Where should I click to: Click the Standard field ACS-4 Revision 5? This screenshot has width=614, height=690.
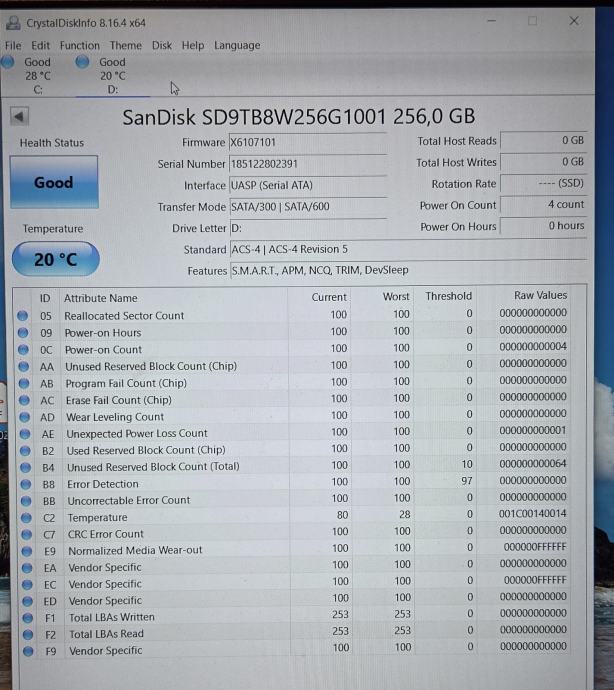pos(408,249)
